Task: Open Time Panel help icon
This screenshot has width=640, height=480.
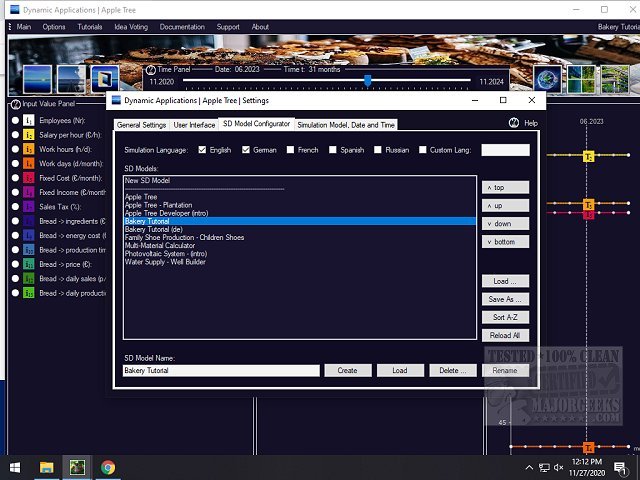Action: click(151, 70)
